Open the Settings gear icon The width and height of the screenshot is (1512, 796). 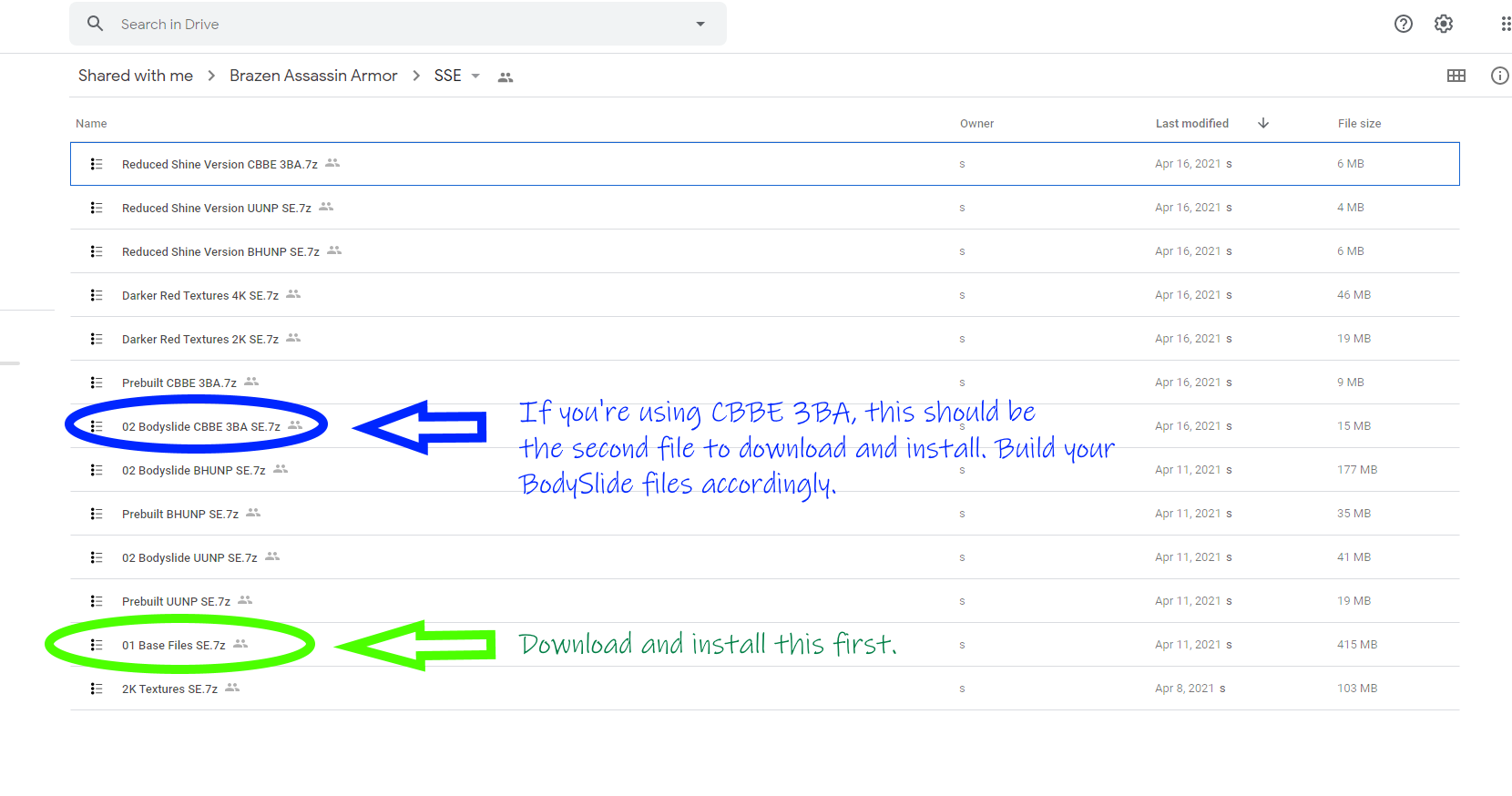click(x=1444, y=24)
